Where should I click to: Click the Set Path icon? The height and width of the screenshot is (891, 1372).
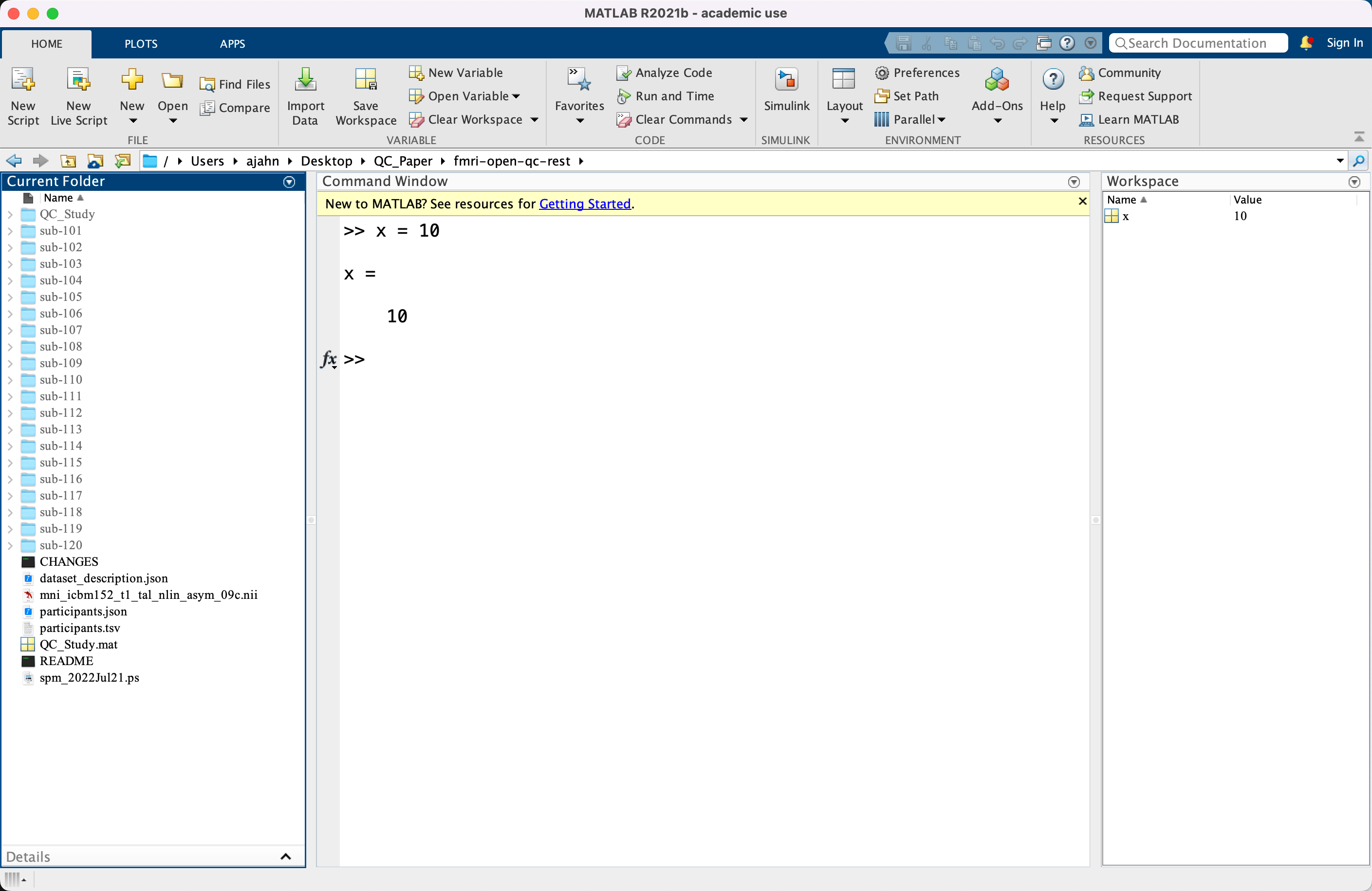tap(881, 96)
